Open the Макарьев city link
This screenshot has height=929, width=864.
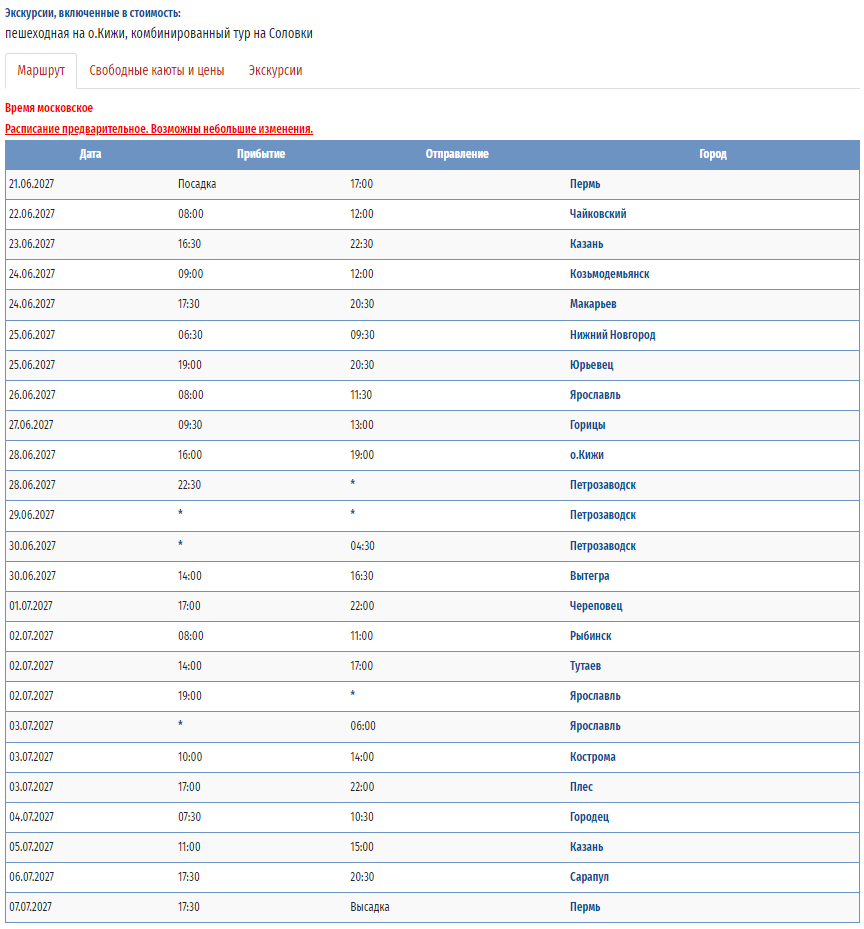593,304
